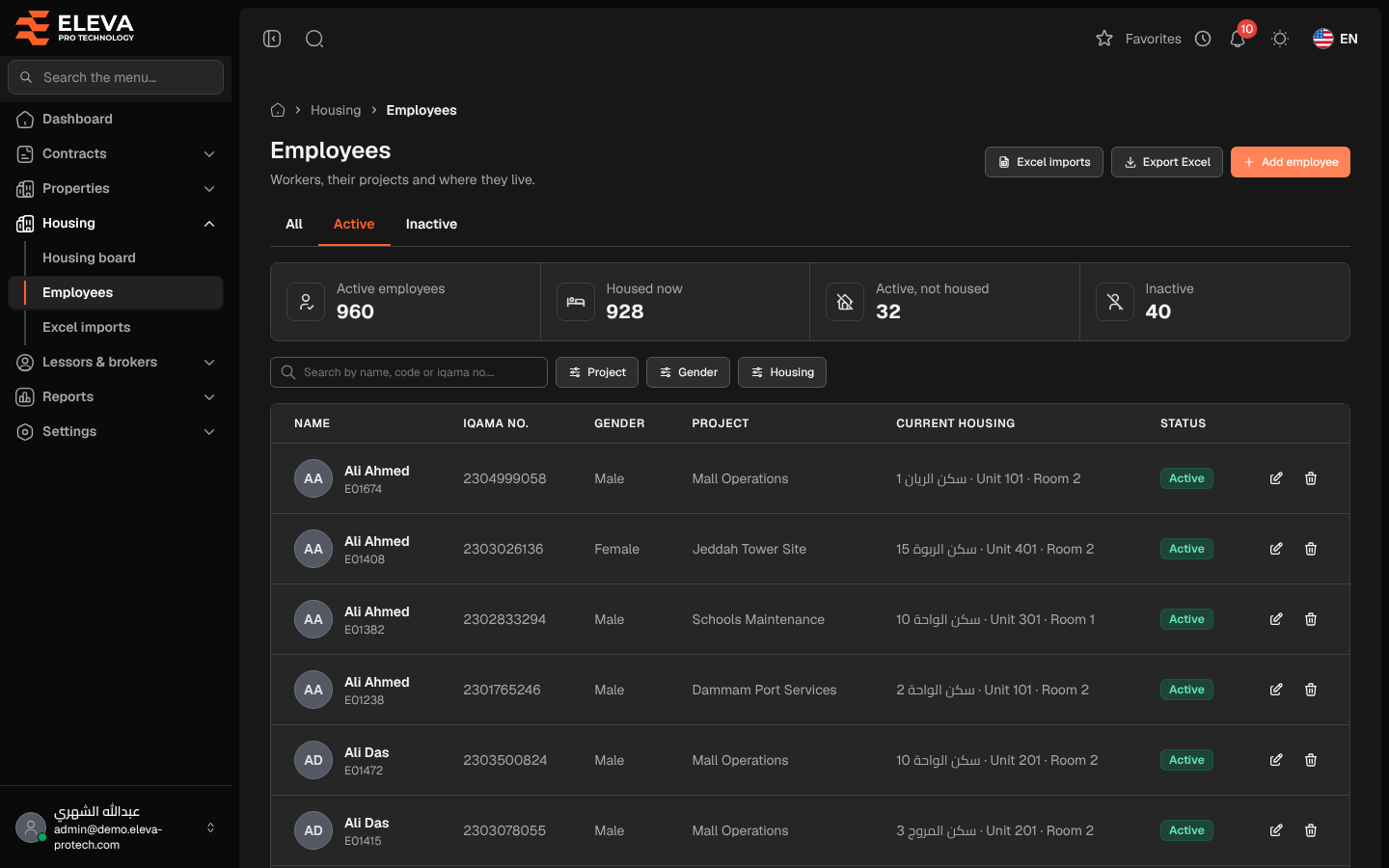The image size is (1389, 868).
Task: Open the recent history clock icon
Action: [1203, 39]
